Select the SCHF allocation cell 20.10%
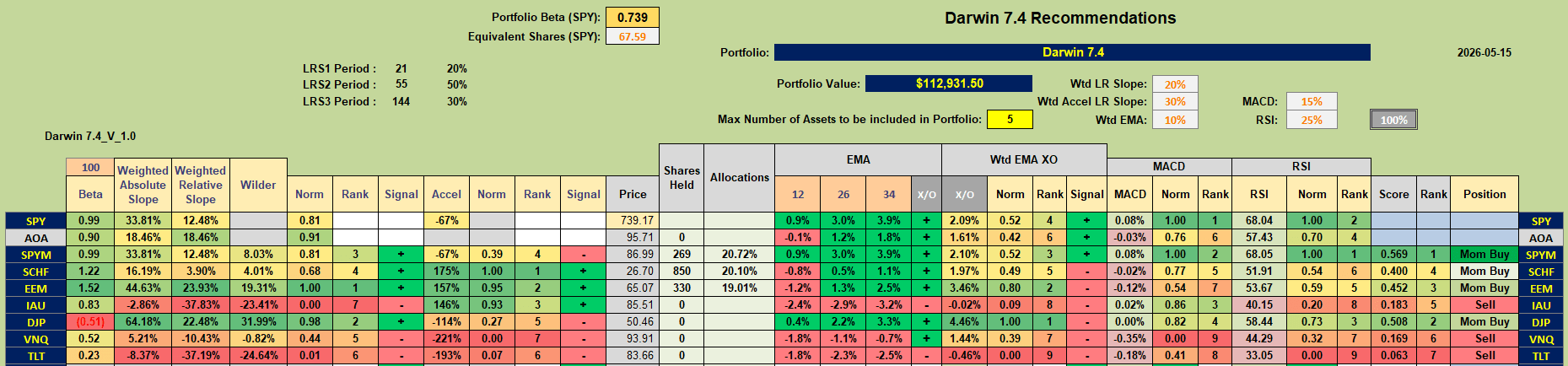 point(740,271)
